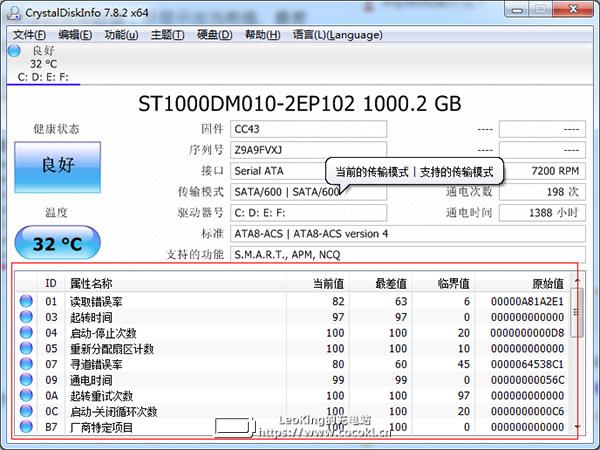600x450 pixels.
Task: Sort by the 当前值 column header
Action: [x=318, y=283]
